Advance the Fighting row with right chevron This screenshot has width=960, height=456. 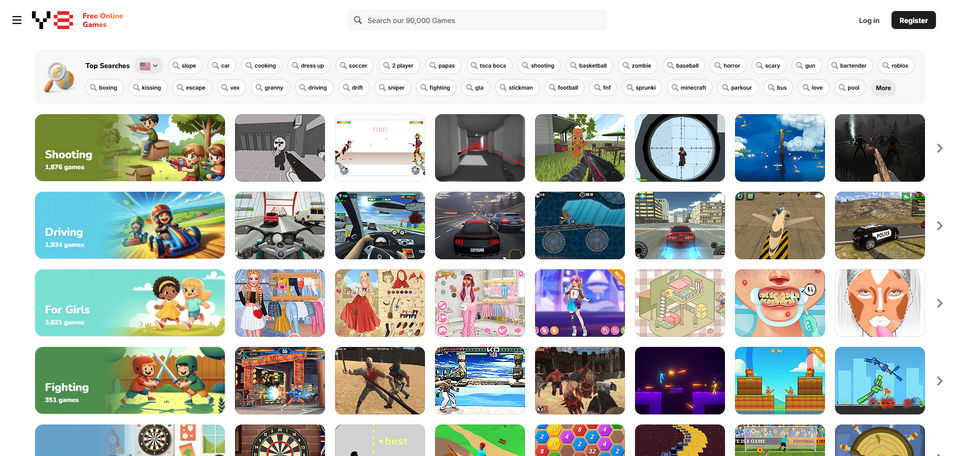[x=940, y=381]
